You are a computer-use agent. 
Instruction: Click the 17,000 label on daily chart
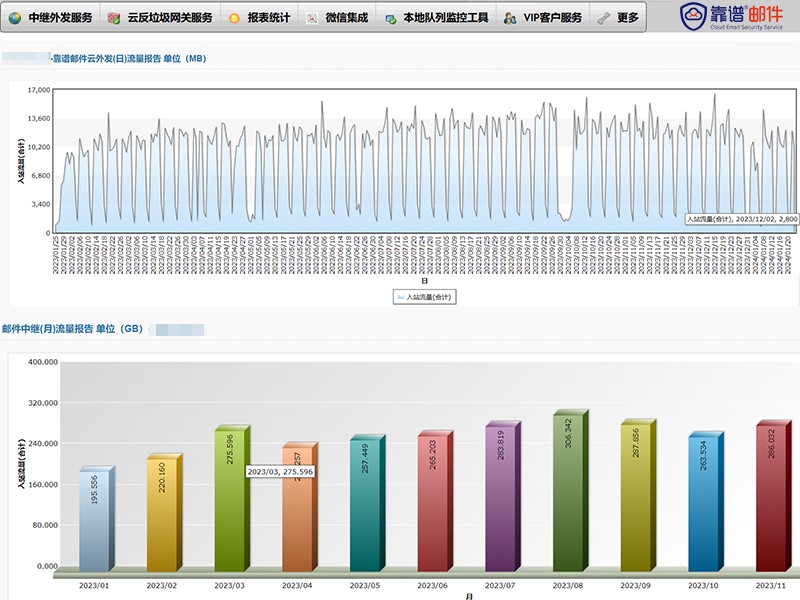click(x=39, y=90)
